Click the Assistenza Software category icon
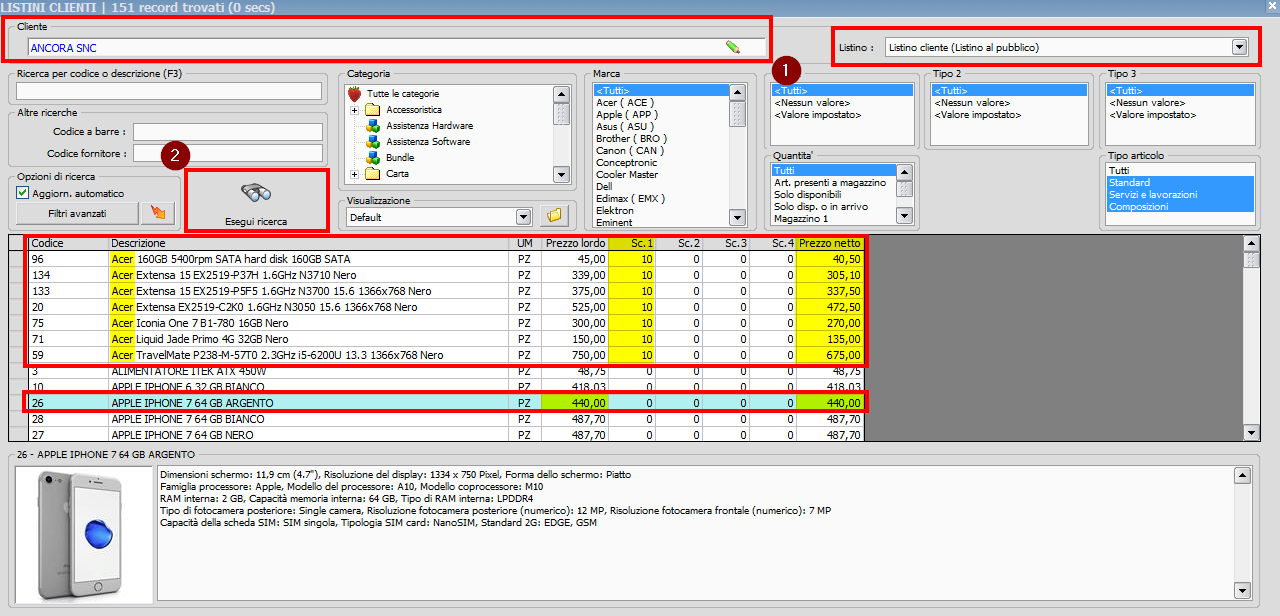 coord(373,142)
